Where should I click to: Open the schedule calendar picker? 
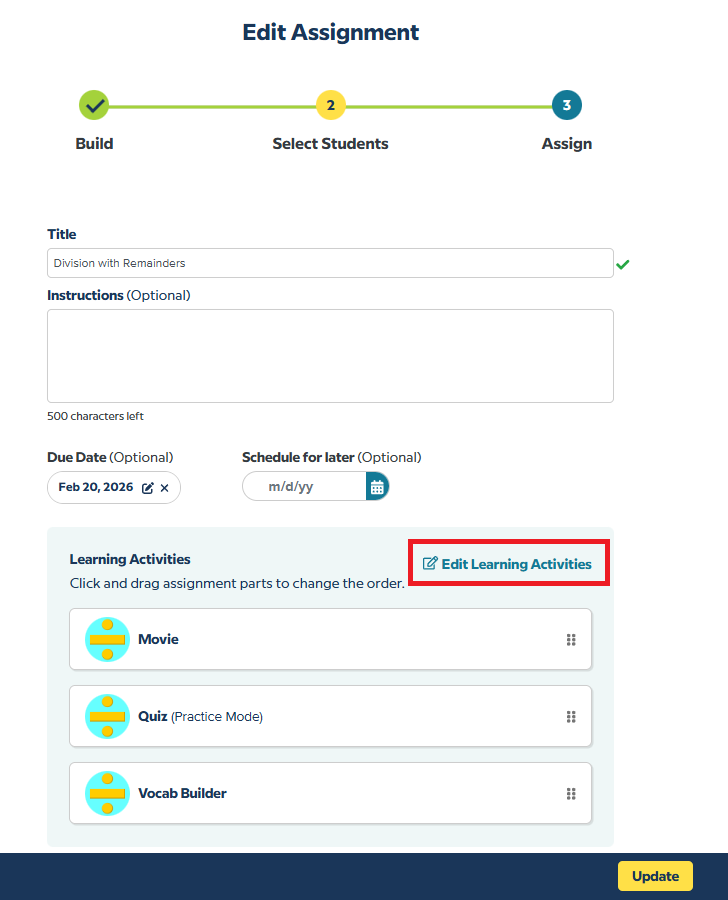click(377, 487)
